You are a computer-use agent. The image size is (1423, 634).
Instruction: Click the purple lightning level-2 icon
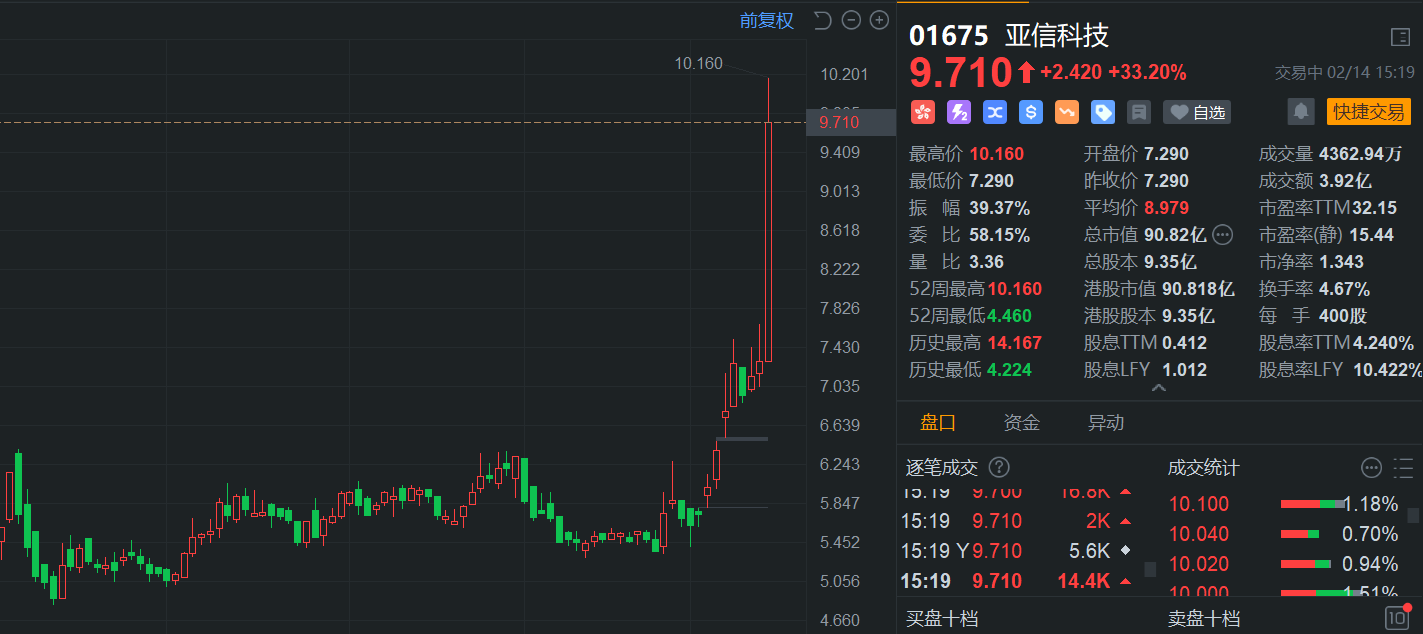click(958, 112)
